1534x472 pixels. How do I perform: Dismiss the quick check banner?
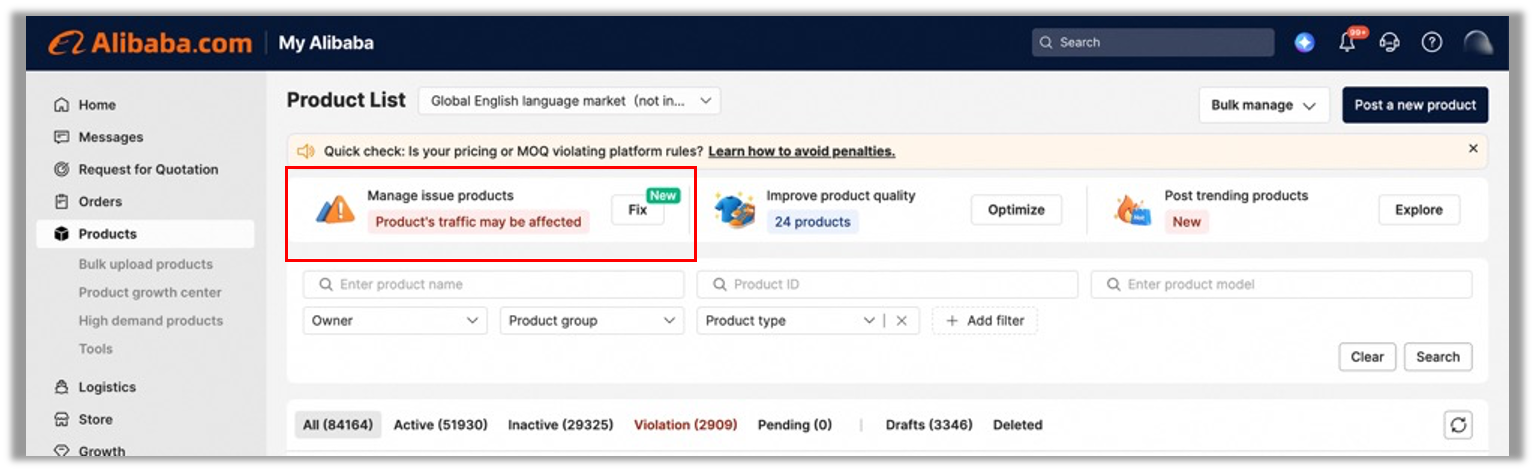1473,148
